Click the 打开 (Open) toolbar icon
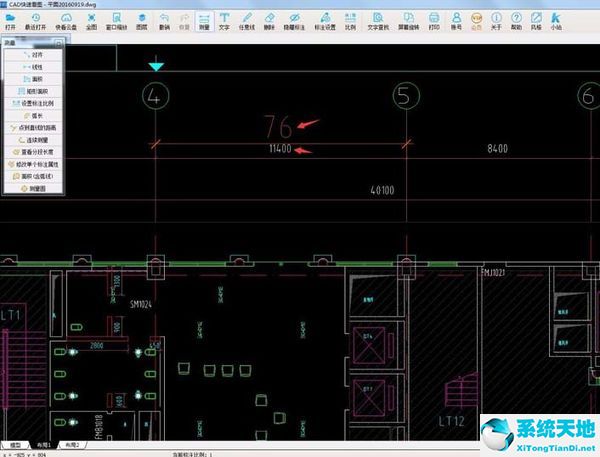600x457 pixels. [10, 22]
